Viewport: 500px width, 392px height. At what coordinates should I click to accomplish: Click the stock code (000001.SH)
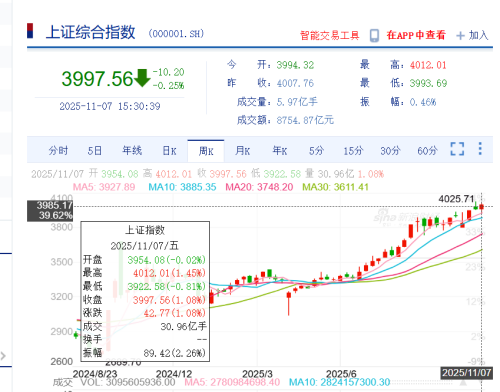pos(176,34)
